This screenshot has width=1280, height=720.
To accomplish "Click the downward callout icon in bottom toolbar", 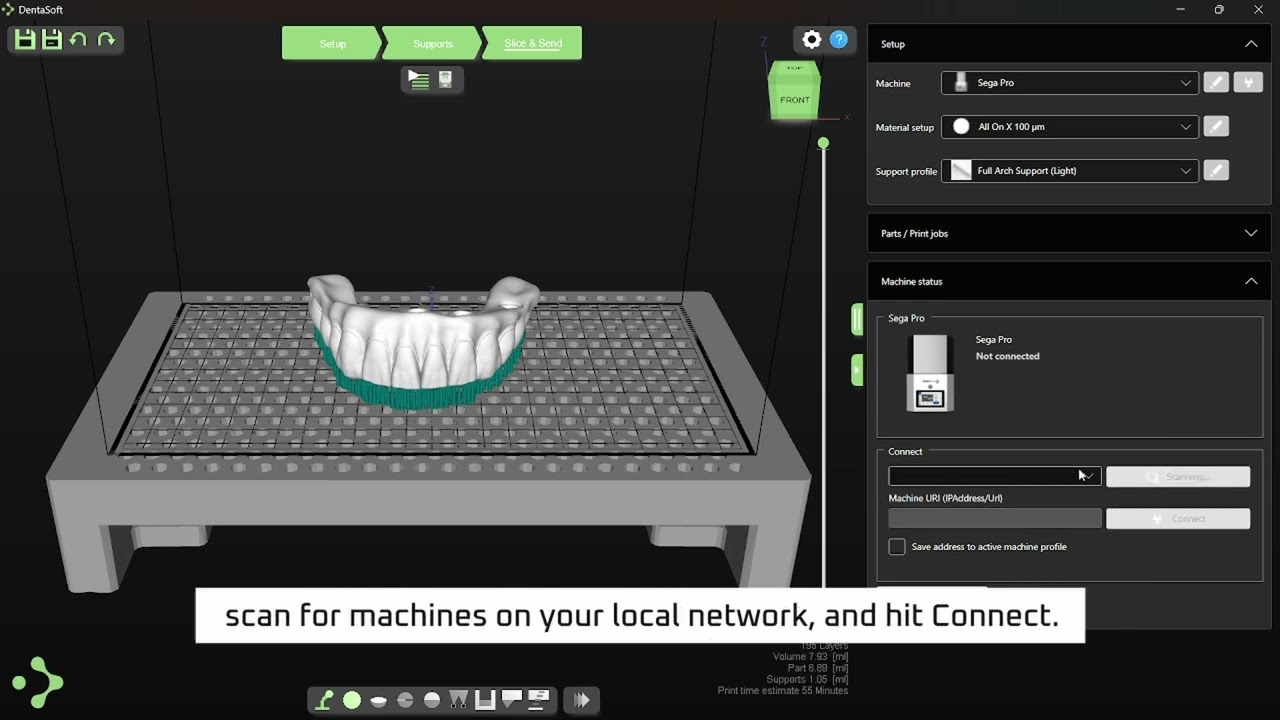I will coord(512,699).
